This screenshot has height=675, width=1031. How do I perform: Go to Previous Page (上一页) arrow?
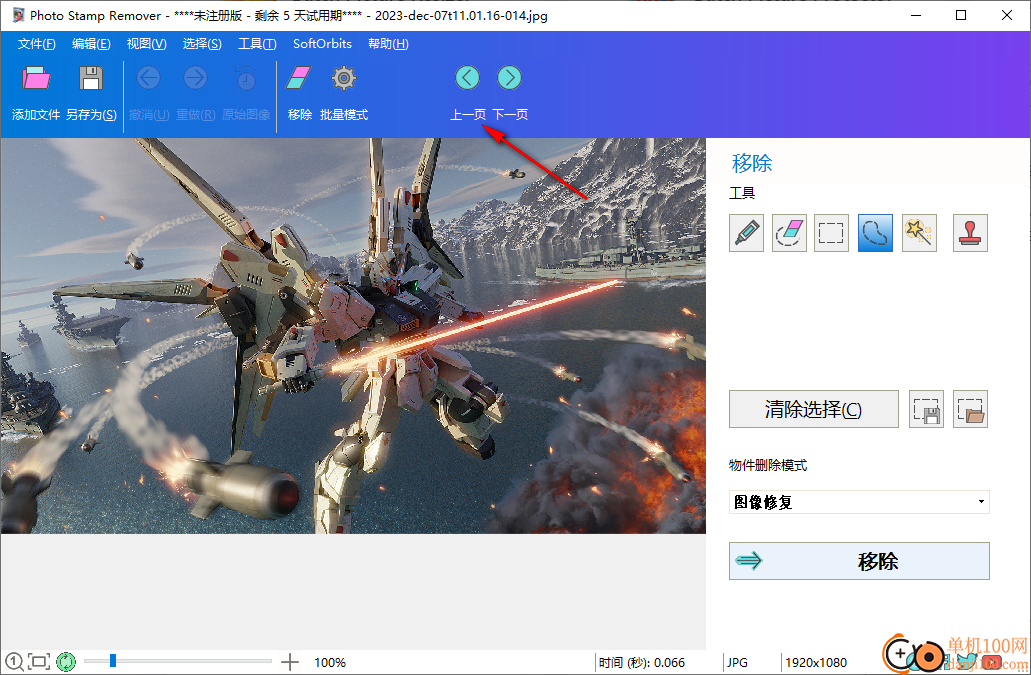point(468,78)
